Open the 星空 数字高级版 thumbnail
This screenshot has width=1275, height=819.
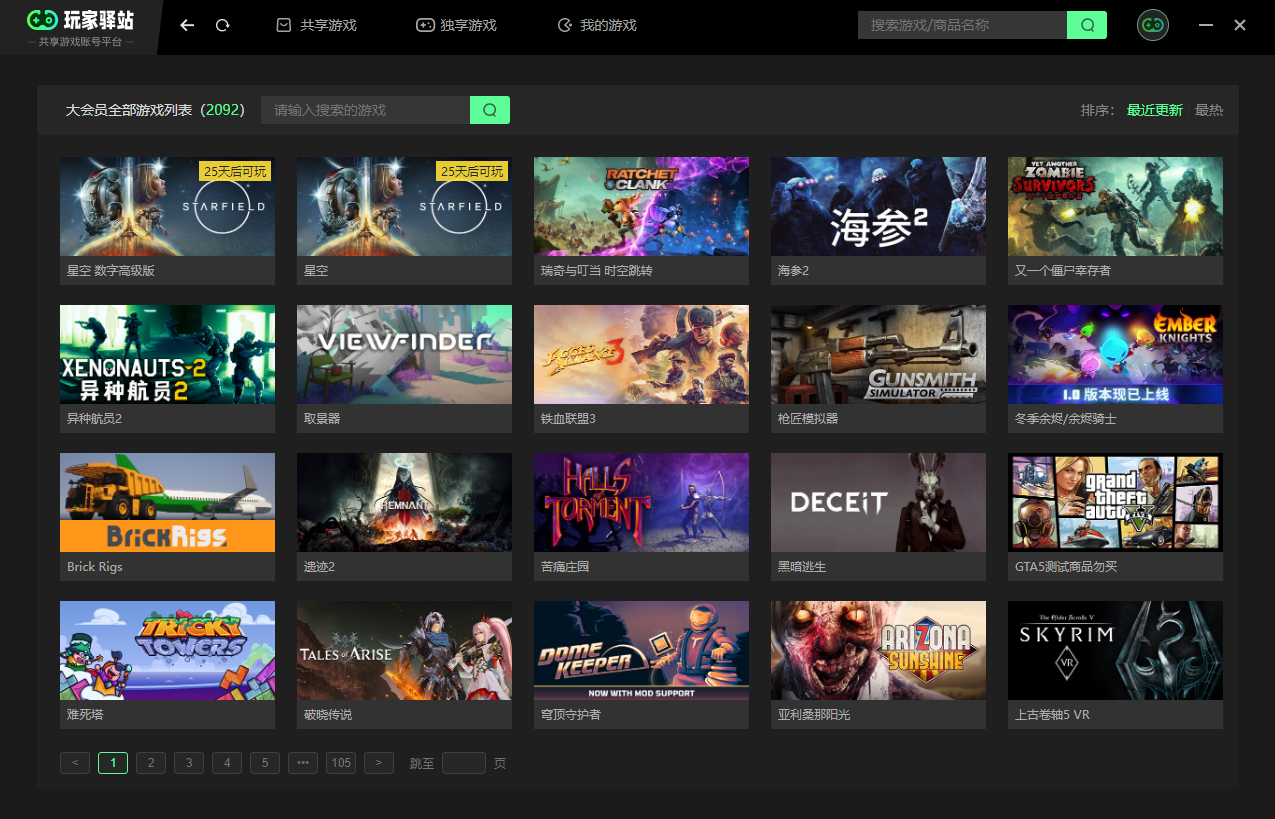[x=167, y=206]
